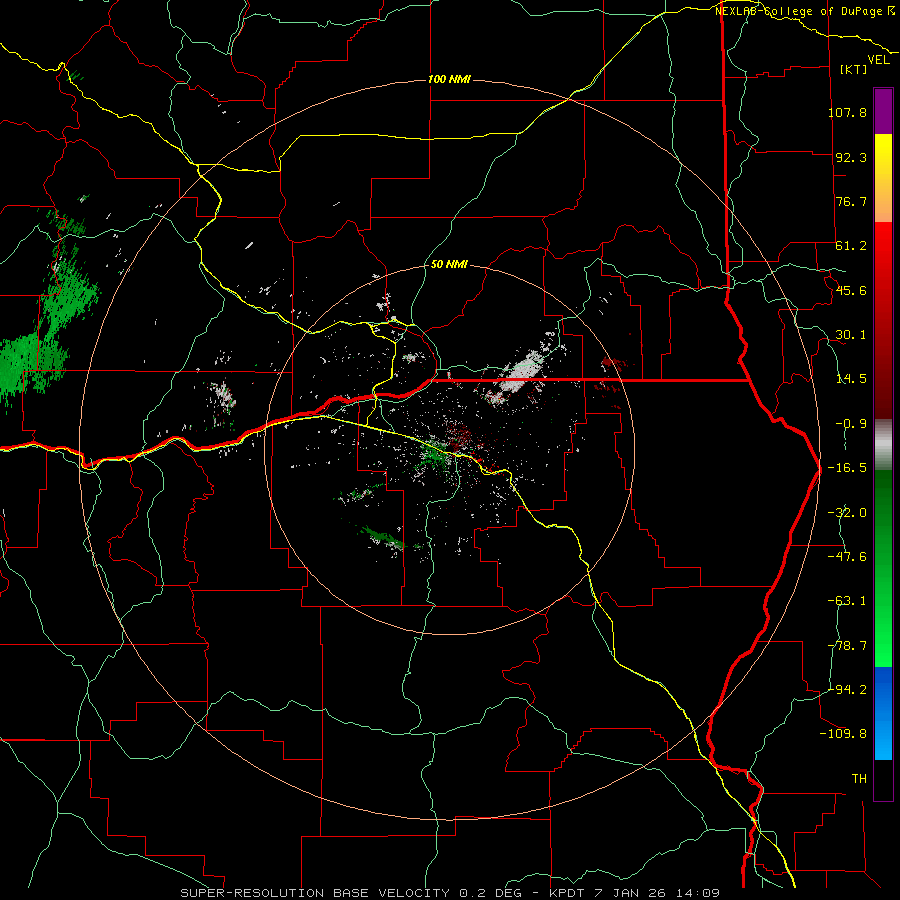The image size is (900, 900).
Task: Click the 92.3 velocity scale value
Action: pyautogui.click(x=851, y=157)
